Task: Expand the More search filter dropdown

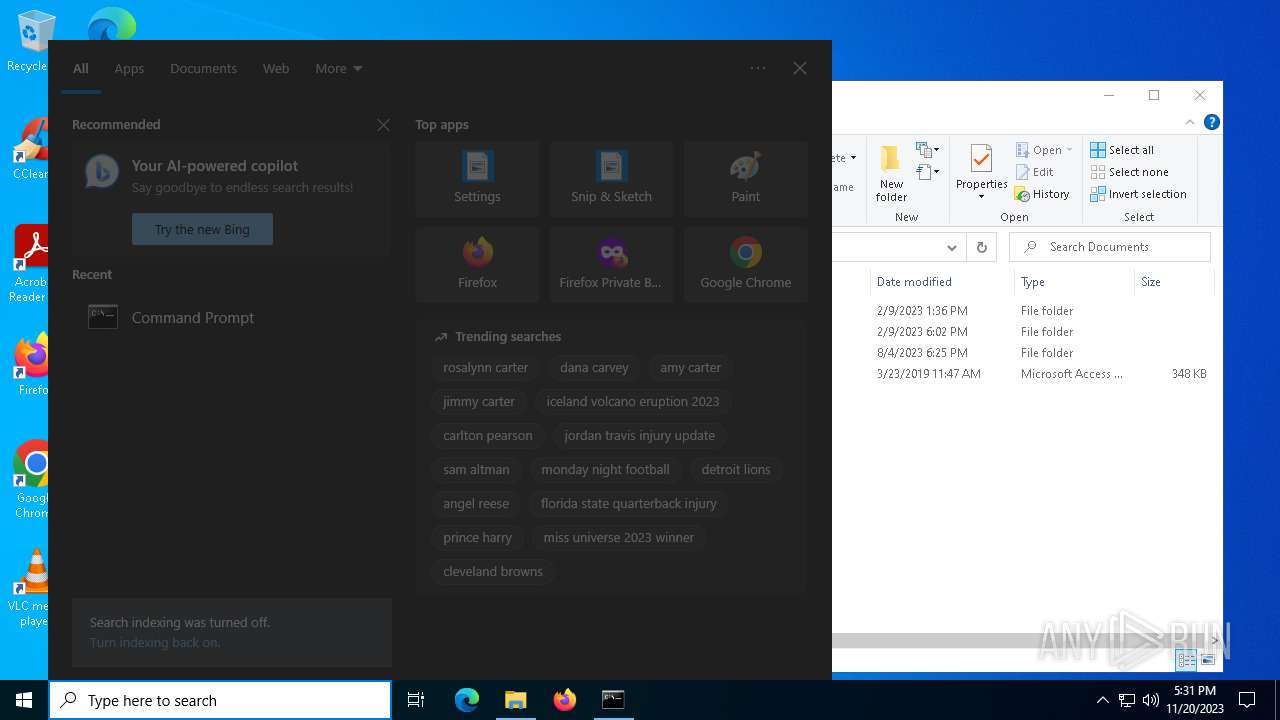Action: tap(338, 68)
